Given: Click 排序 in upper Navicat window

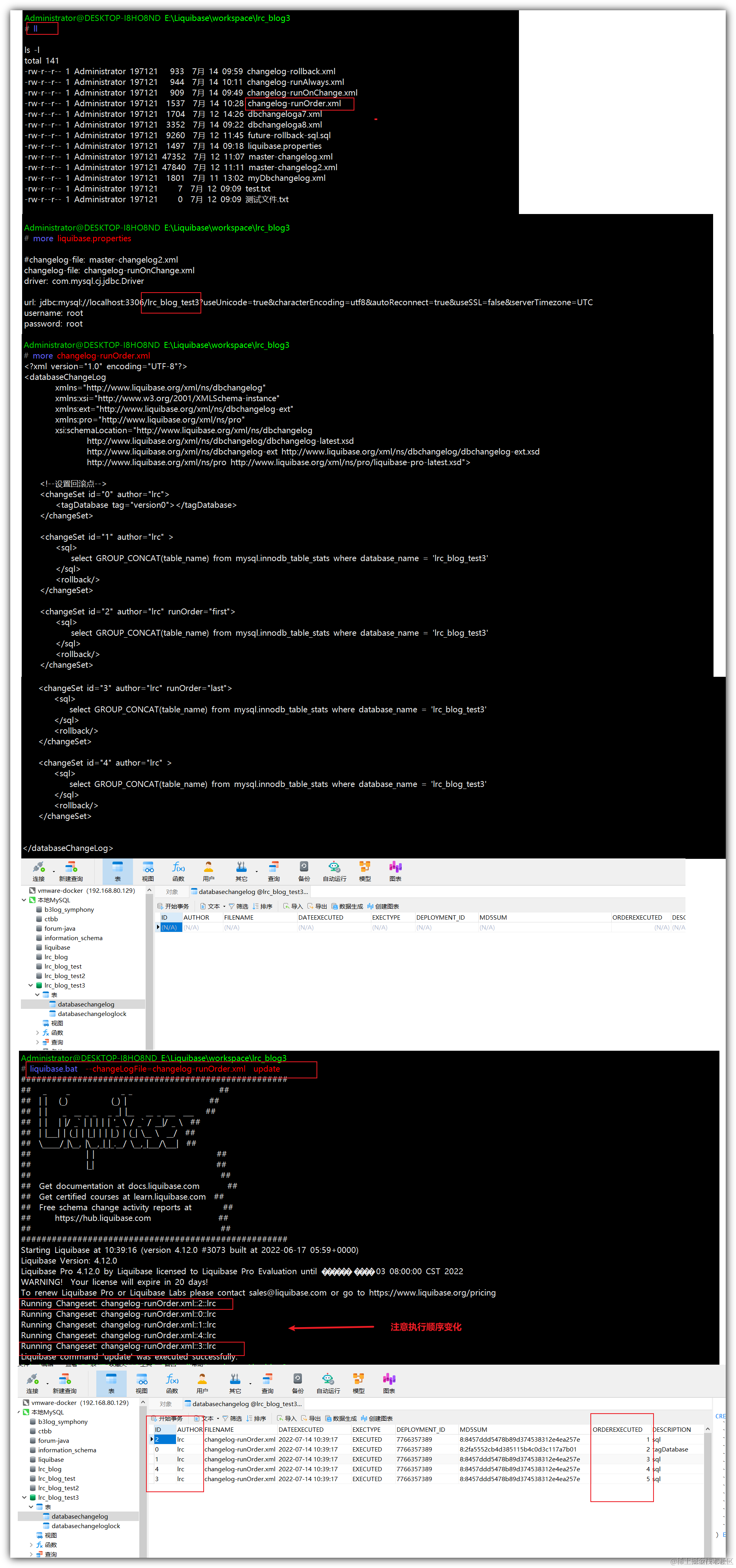Looking at the screenshot, I should (x=263, y=906).
